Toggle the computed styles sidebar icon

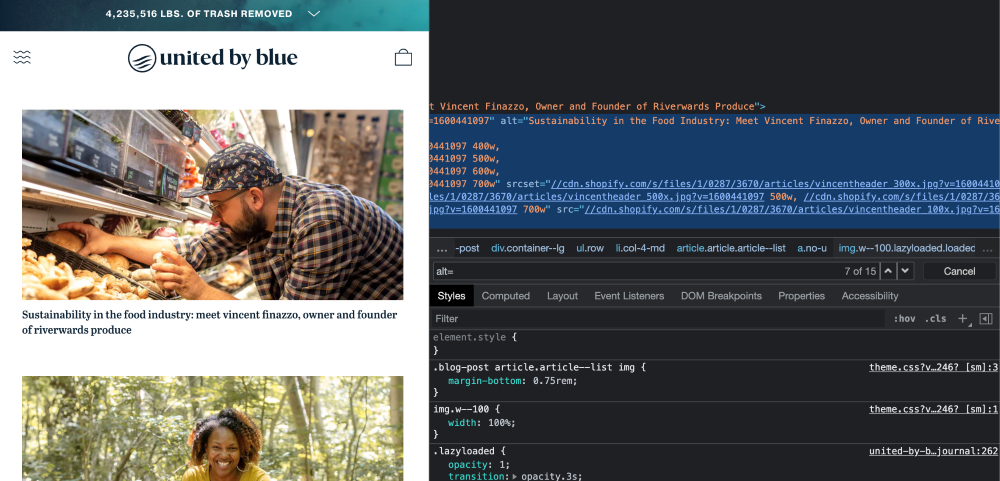(x=985, y=318)
